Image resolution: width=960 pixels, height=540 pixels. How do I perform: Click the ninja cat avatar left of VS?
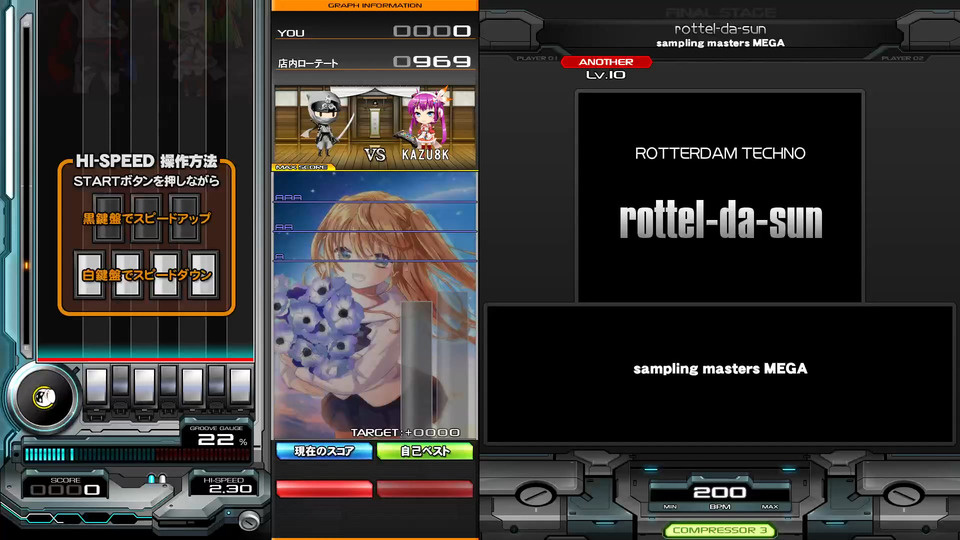coord(325,125)
